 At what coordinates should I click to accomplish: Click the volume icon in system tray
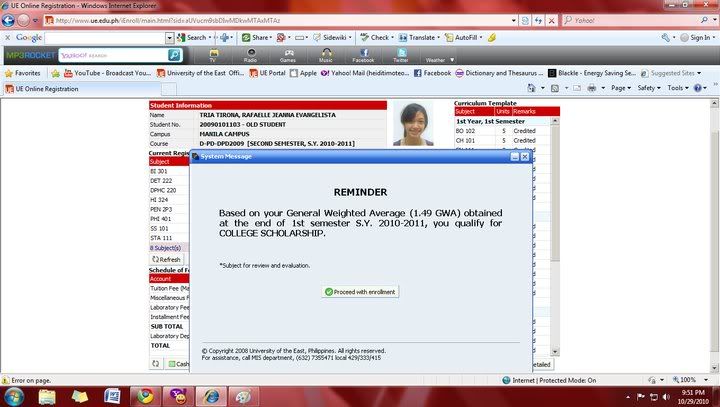[666, 397]
